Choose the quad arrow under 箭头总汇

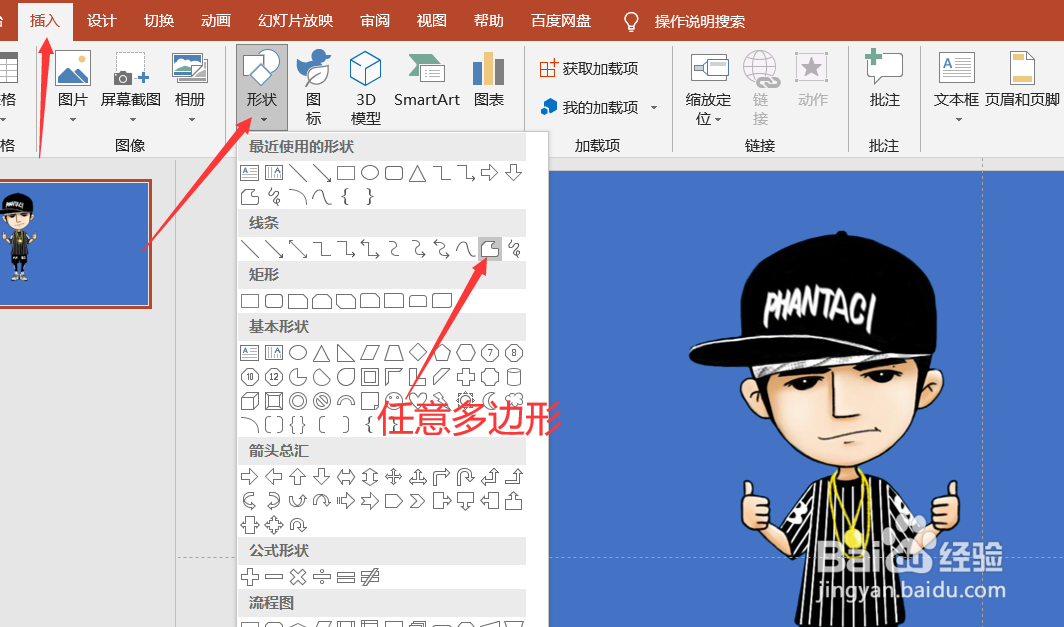pos(394,477)
